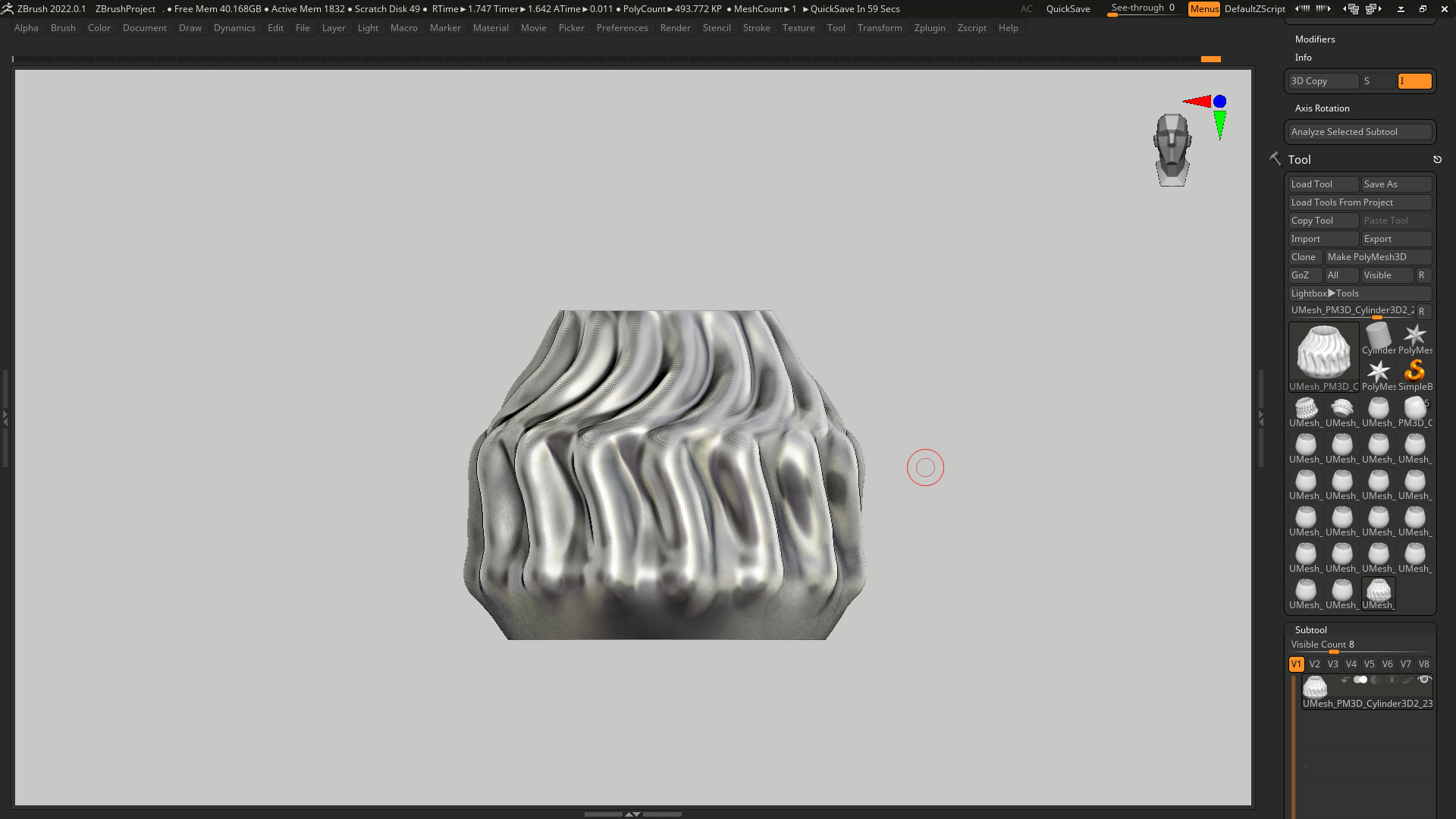1456x819 pixels.
Task: Open the Transform menu
Action: click(x=880, y=28)
